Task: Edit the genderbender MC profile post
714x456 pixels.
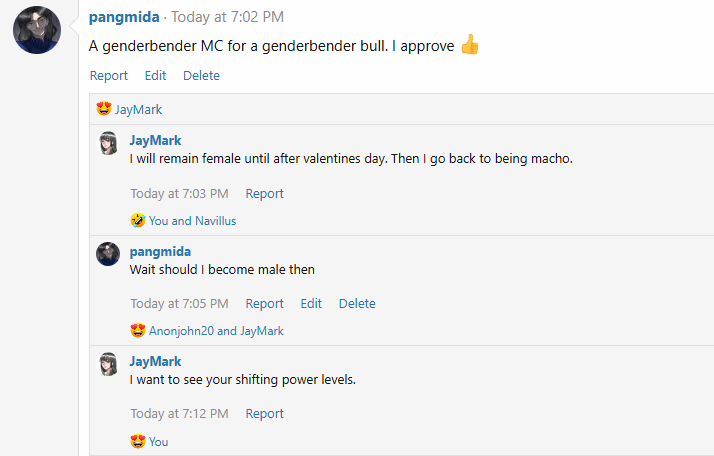Action: (155, 76)
